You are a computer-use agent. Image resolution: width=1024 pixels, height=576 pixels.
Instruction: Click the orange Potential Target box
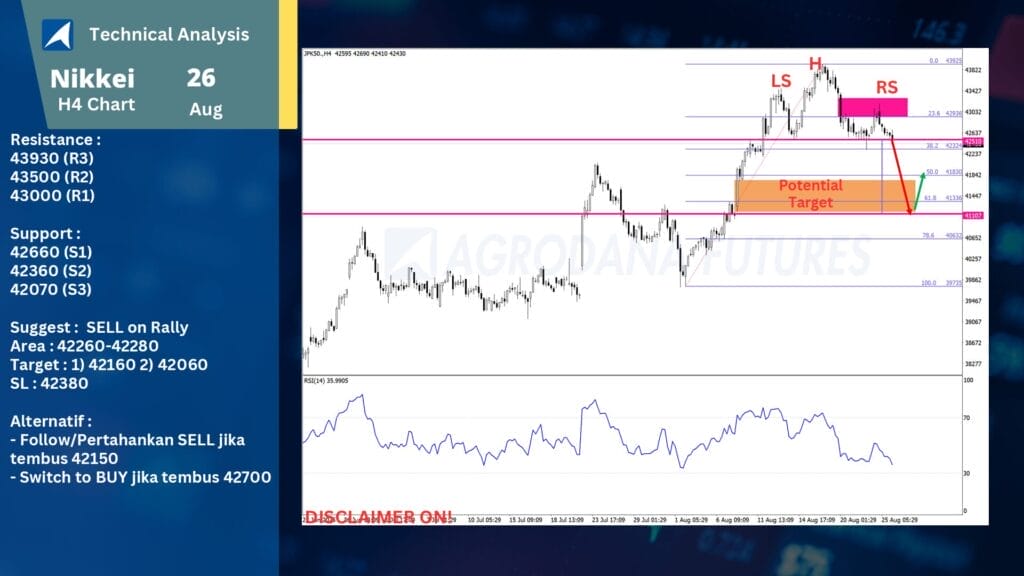click(x=810, y=194)
